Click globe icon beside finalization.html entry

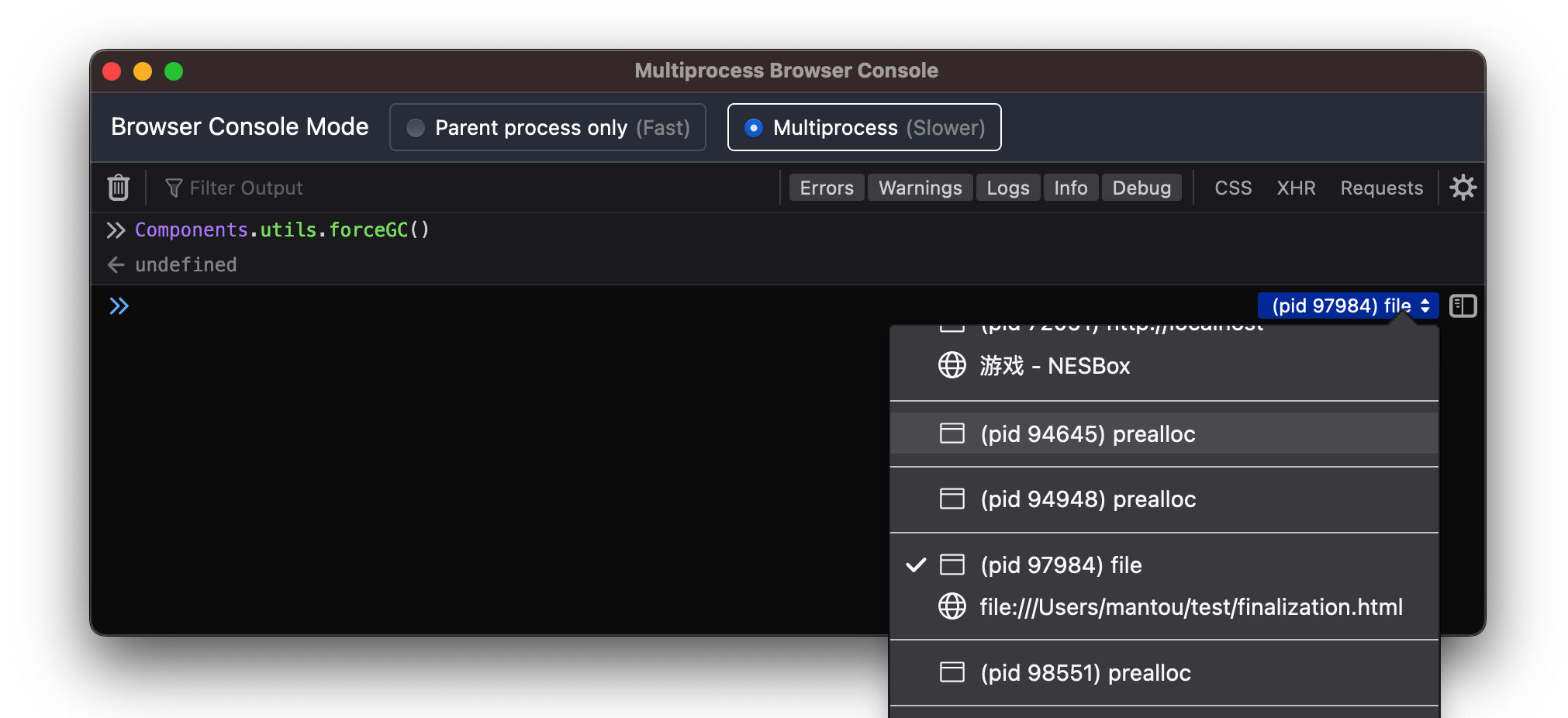pos(952,606)
